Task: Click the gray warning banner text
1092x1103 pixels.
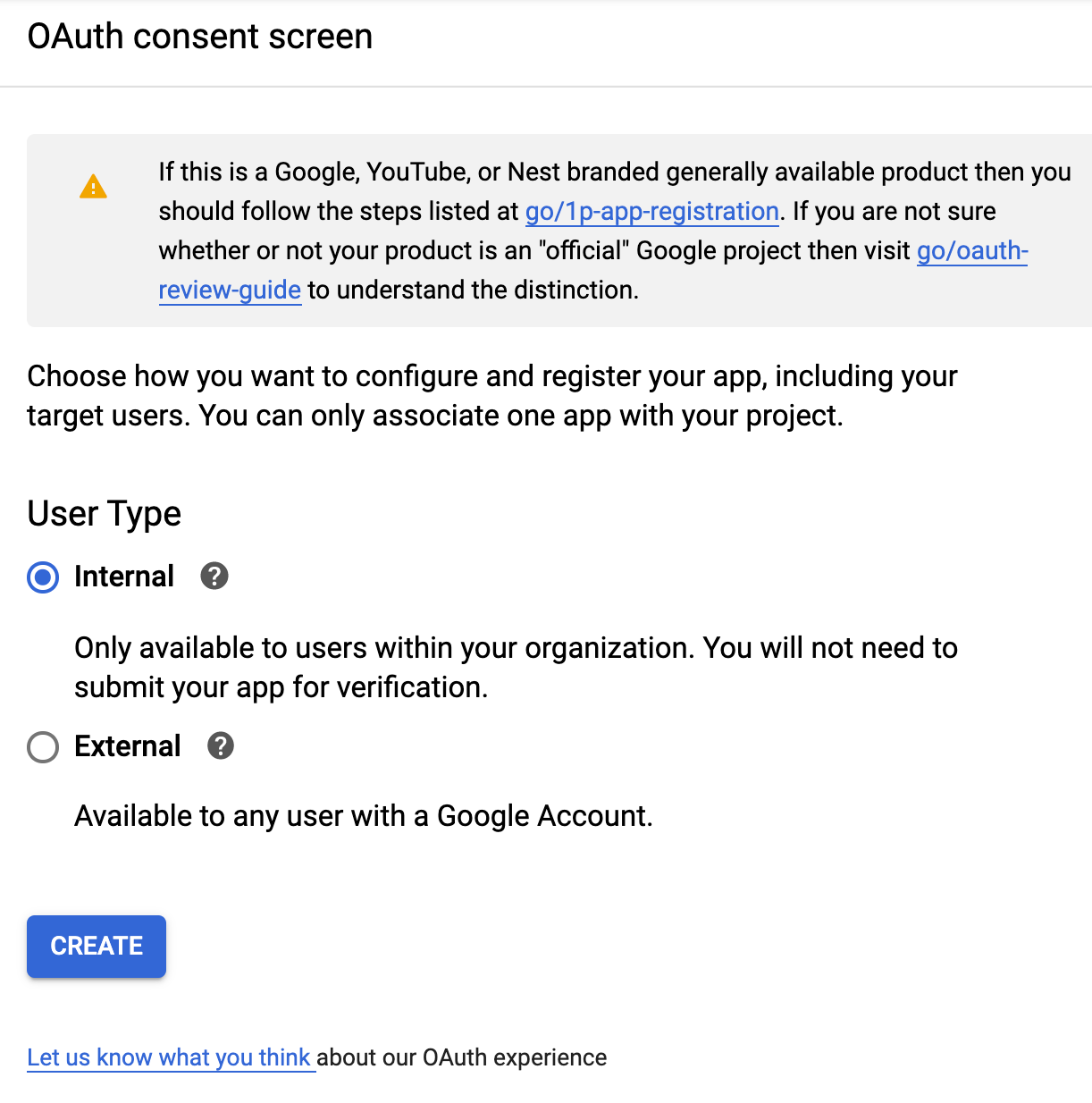Action: tap(615, 231)
